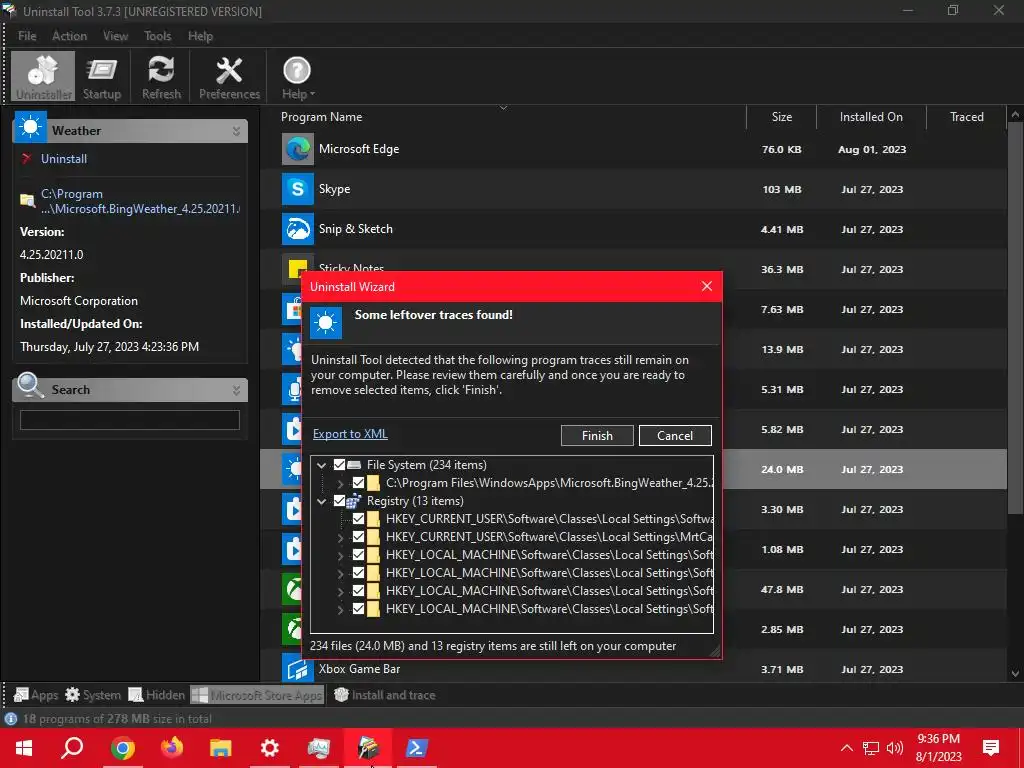Collapse the Weather details panel
Viewport: 1024px width, 768px height.
pos(236,131)
